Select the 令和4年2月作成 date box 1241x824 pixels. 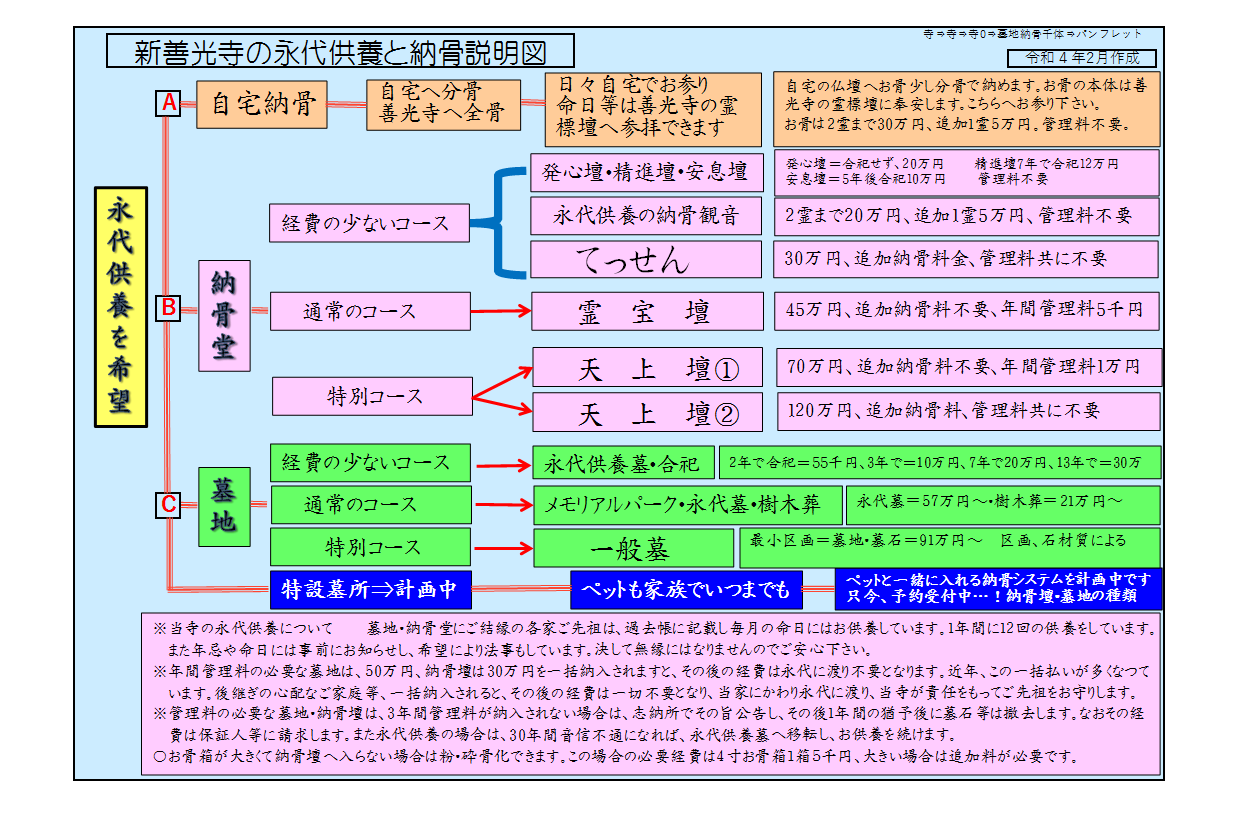pos(1082,59)
